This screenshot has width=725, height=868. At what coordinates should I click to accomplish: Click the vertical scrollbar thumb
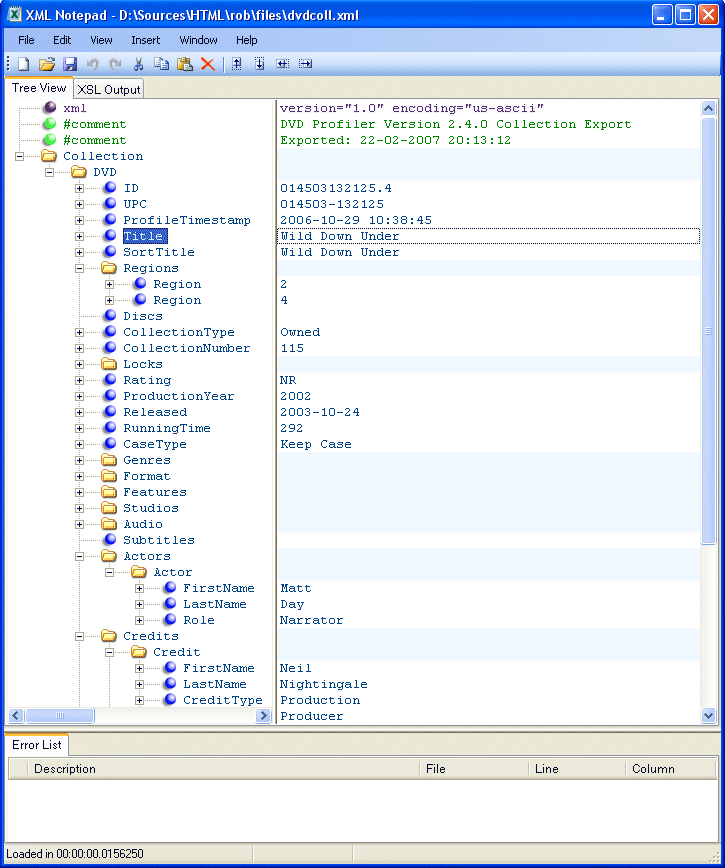(x=708, y=330)
